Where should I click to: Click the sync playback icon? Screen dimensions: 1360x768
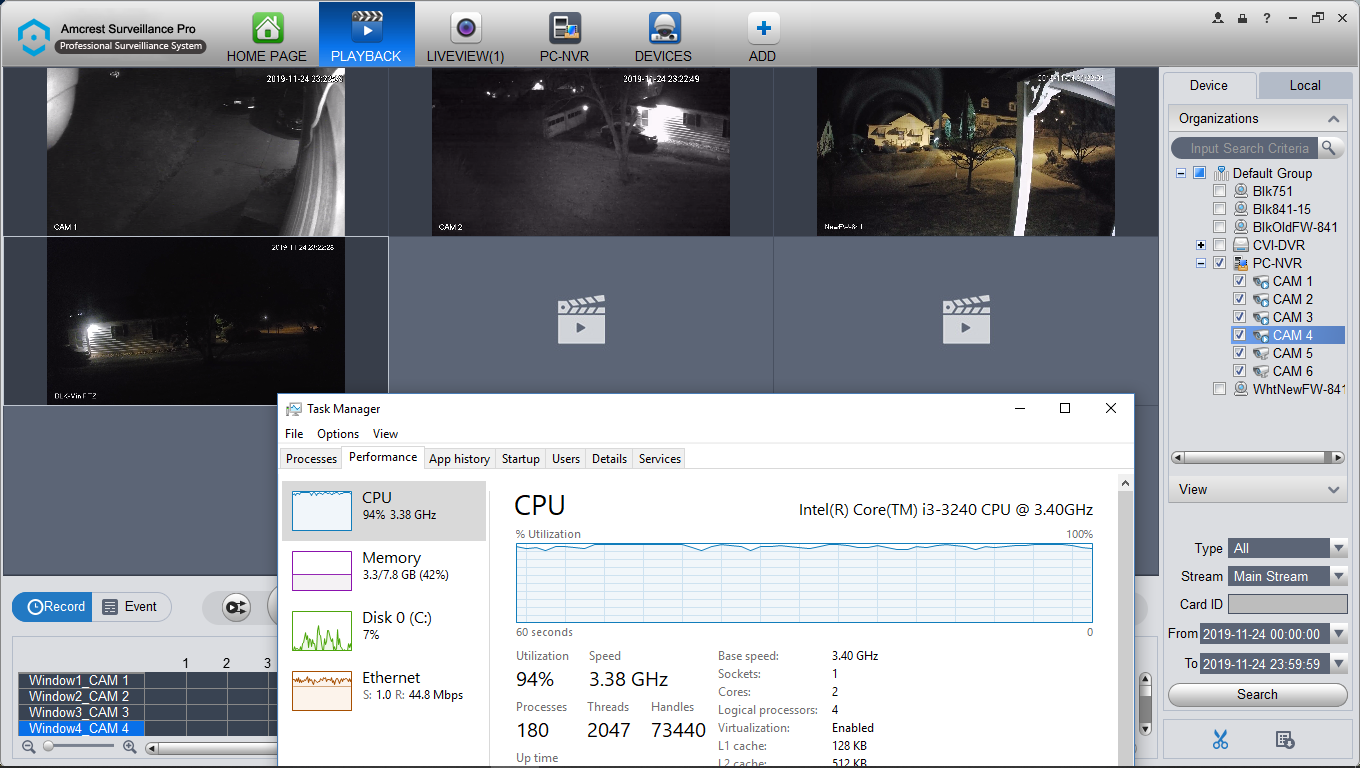[x=236, y=606]
